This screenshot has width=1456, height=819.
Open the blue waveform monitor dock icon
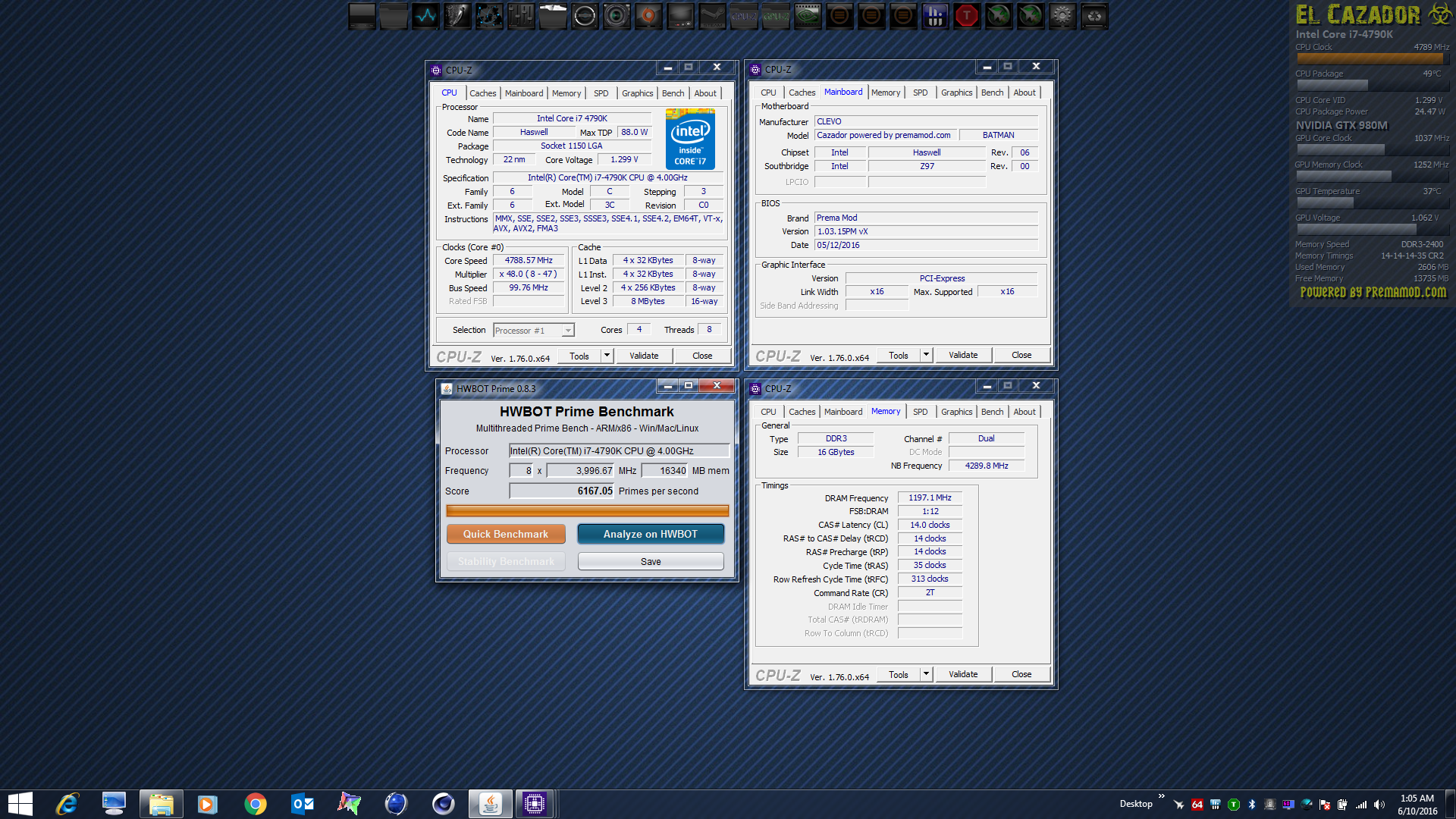click(425, 16)
